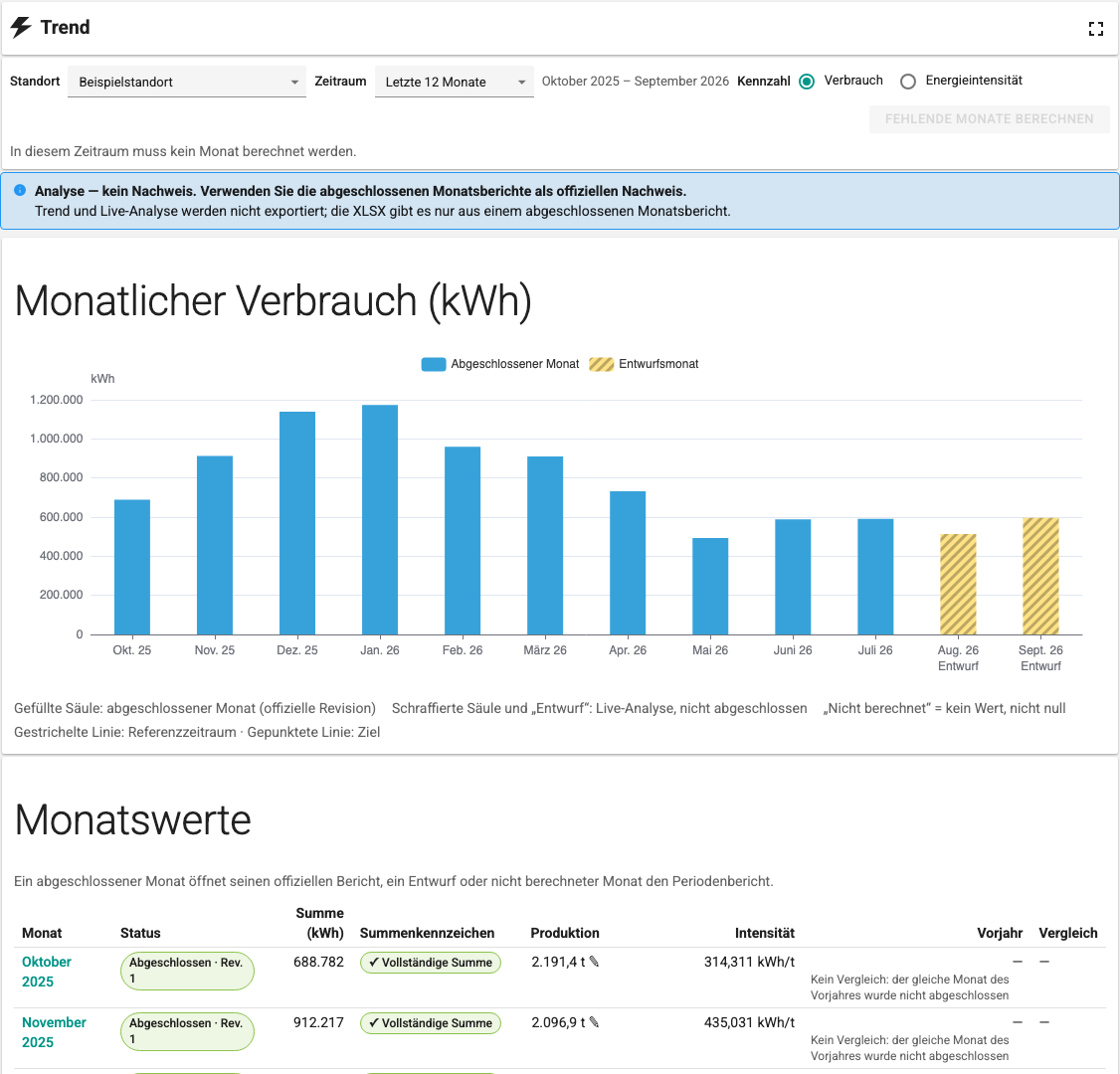Image resolution: width=1120 pixels, height=1074 pixels.
Task: Toggle Entwurfsmonat hatched legend swatch
Action: (602, 364)
